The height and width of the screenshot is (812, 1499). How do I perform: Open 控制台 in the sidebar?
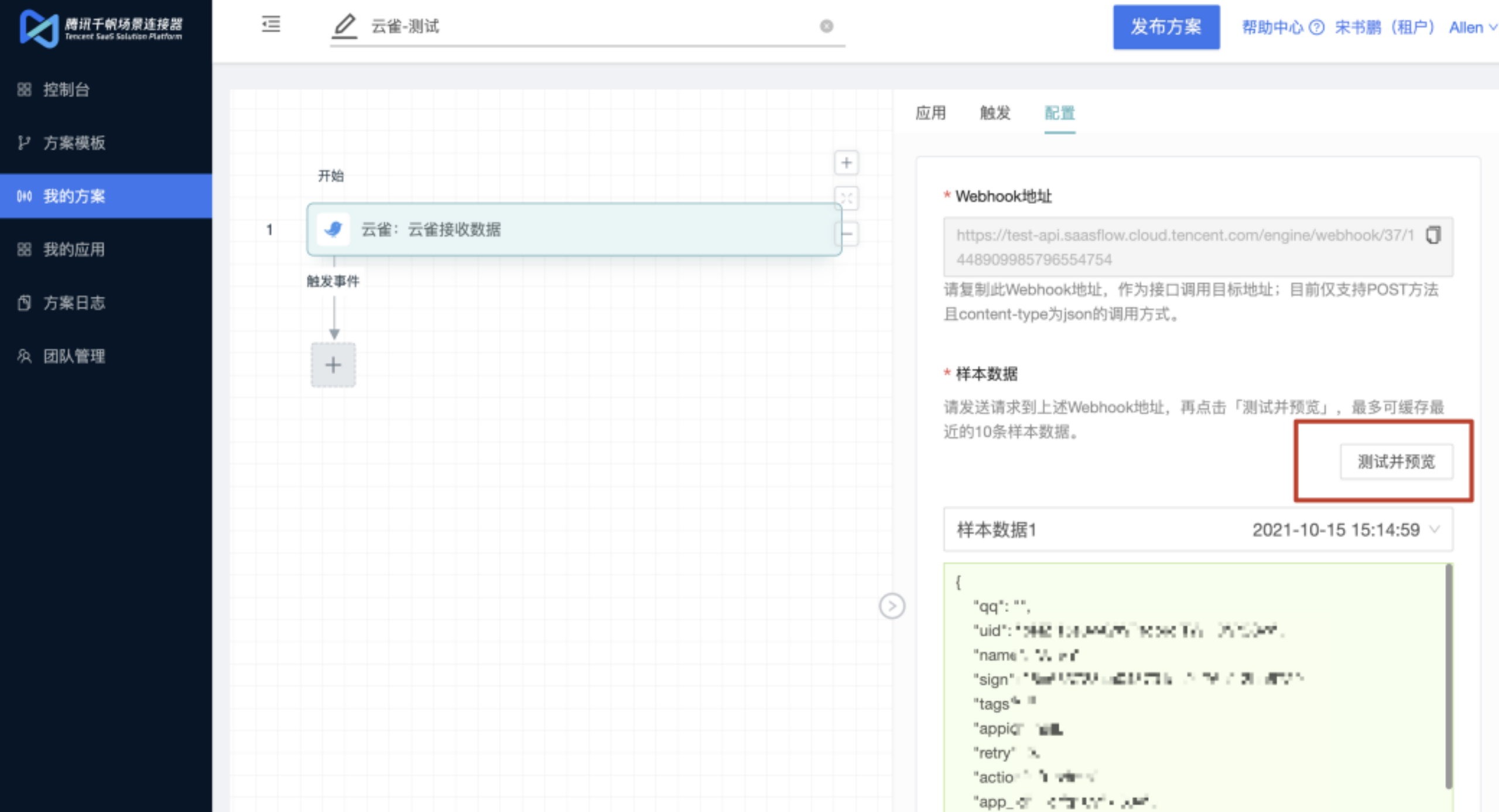(106, 90)
